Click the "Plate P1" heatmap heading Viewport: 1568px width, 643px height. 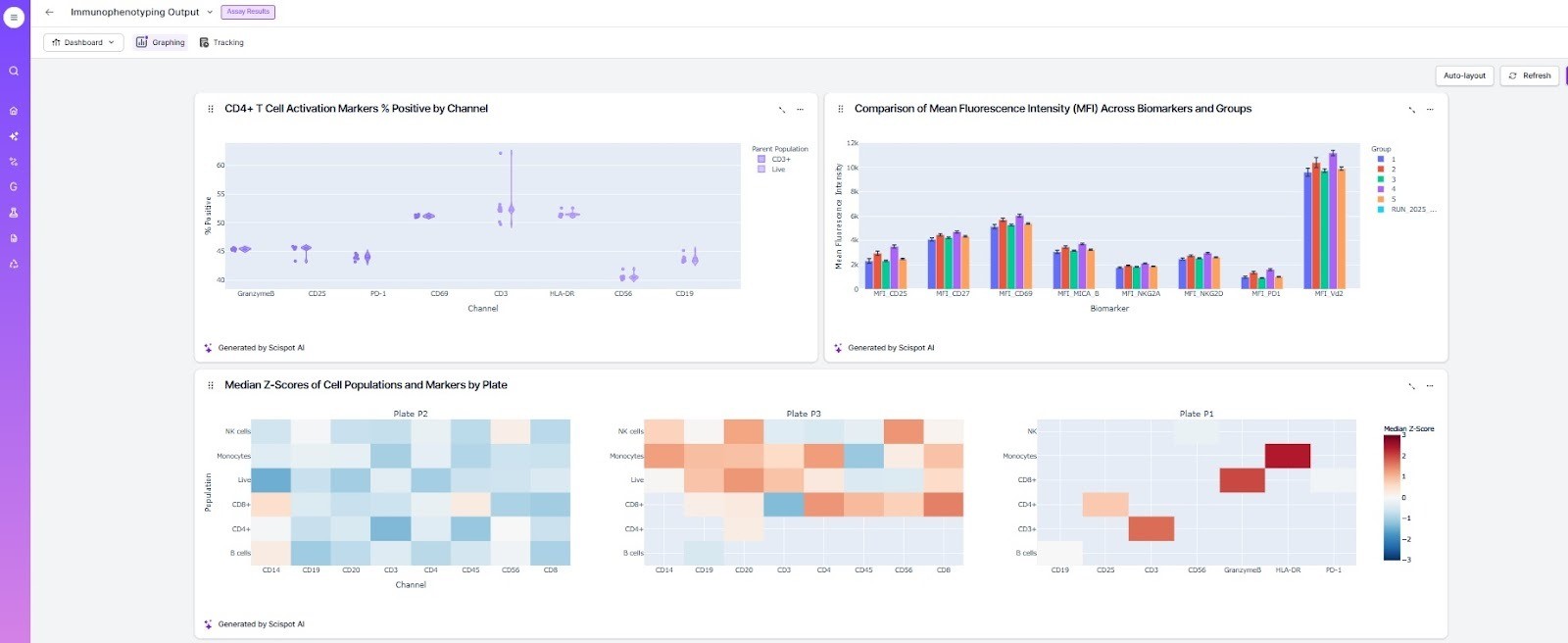pos(1197,414)
